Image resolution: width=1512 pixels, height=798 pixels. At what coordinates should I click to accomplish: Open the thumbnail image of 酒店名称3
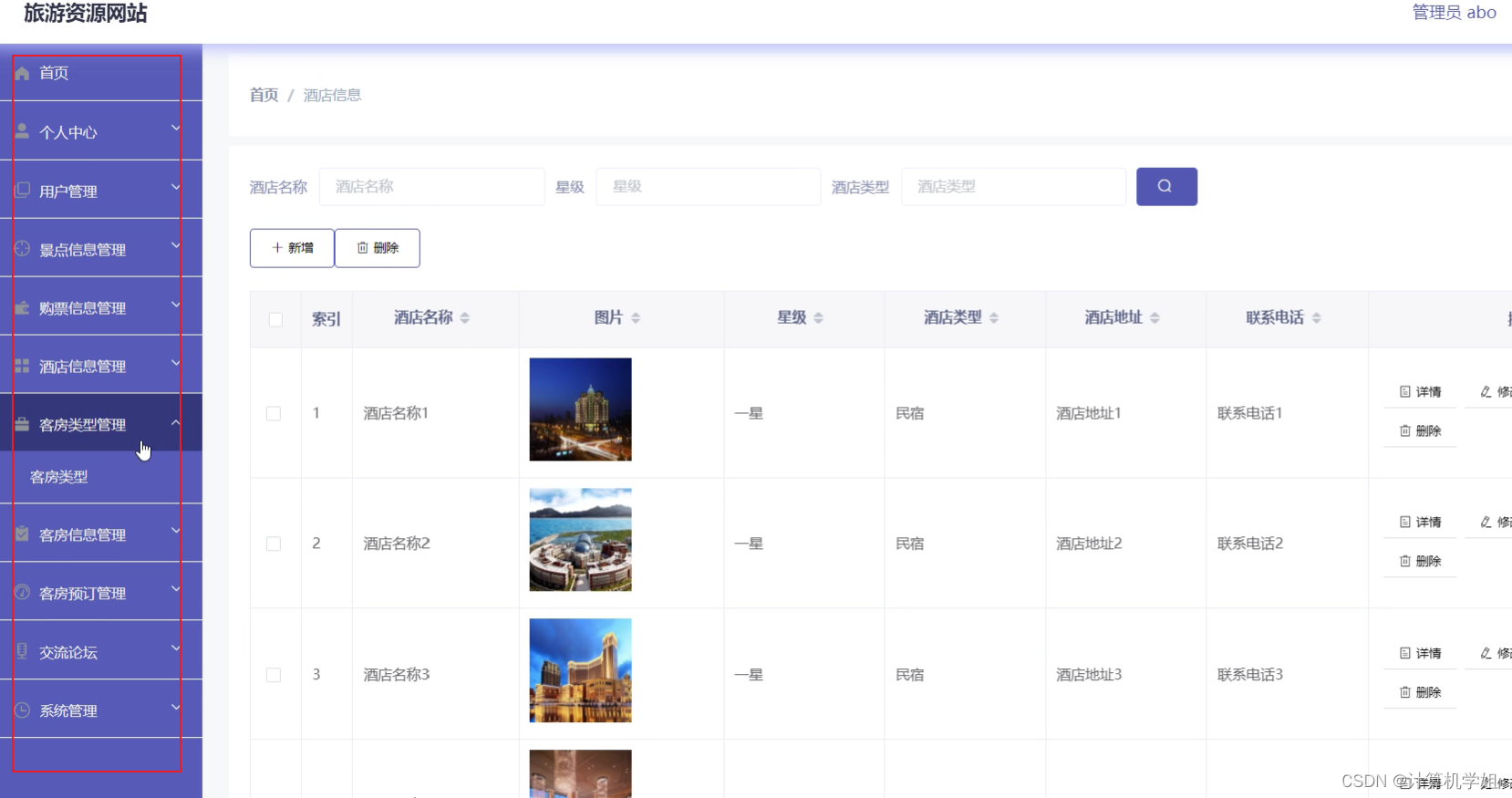click(x=580, y=670)
